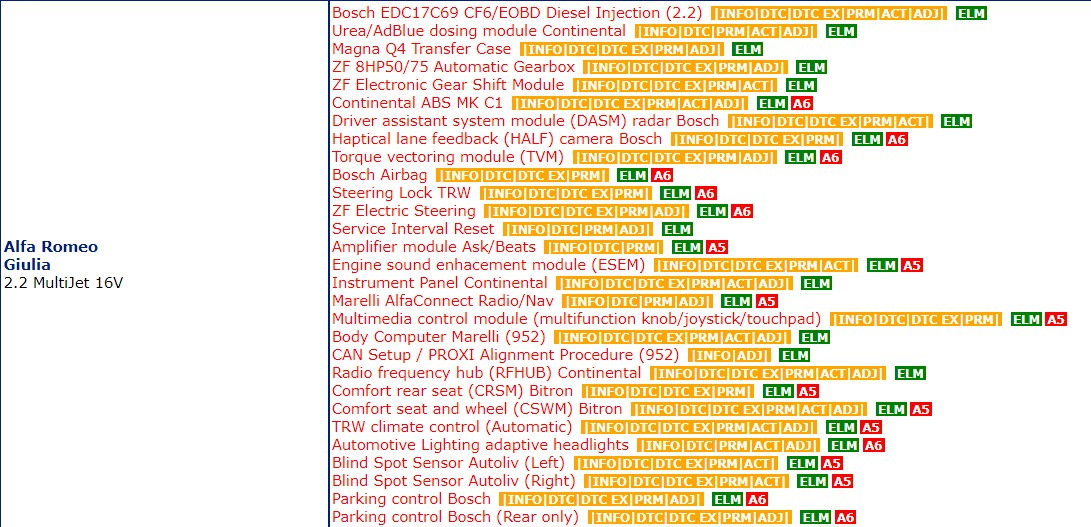The image size is (1091, 527).
Task: Click ELM badge on CAN Setup / PROXI row
Action: pyautogui.click(x=794, y=356)
